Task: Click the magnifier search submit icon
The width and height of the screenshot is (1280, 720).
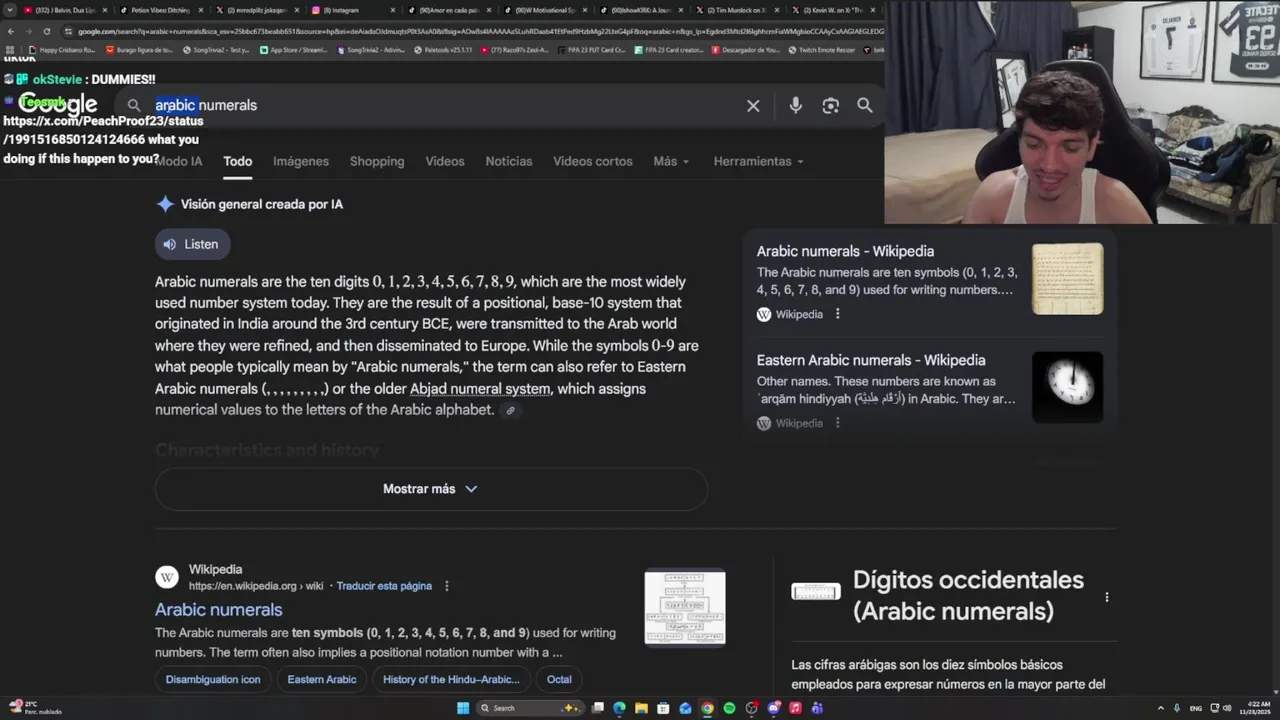Action: [865, 105]
